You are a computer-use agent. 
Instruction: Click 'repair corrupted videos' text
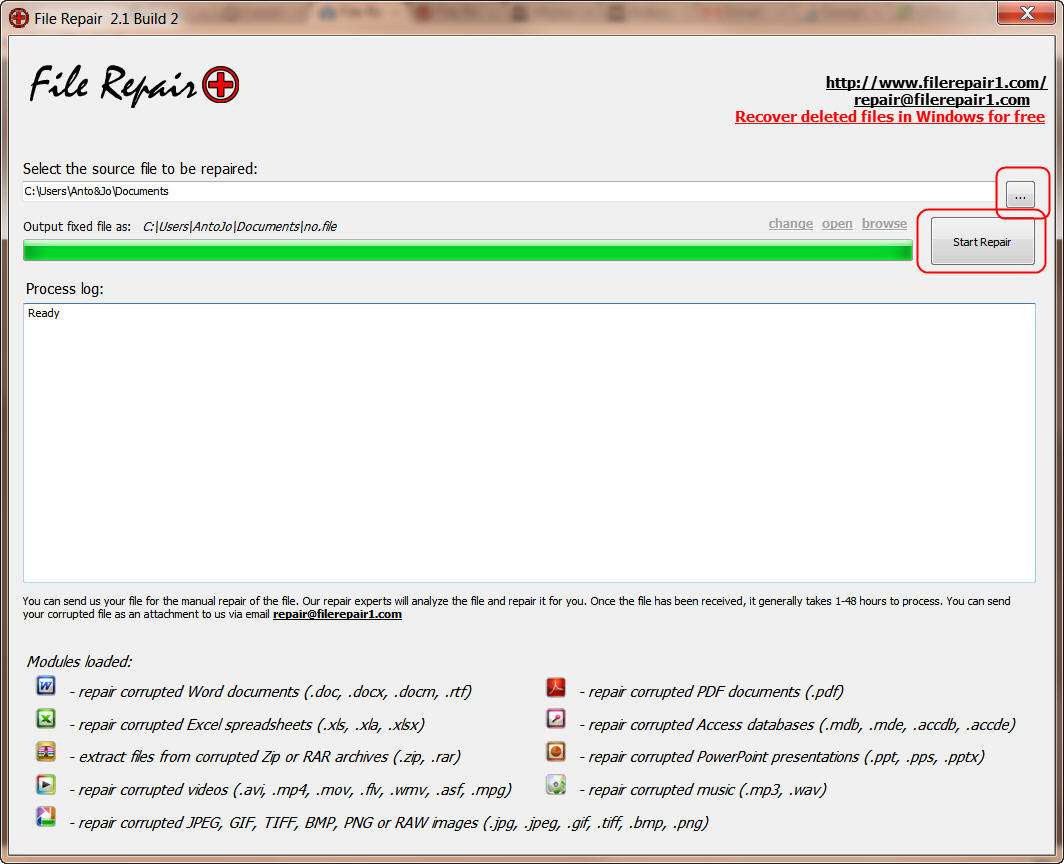coord(290,789)
